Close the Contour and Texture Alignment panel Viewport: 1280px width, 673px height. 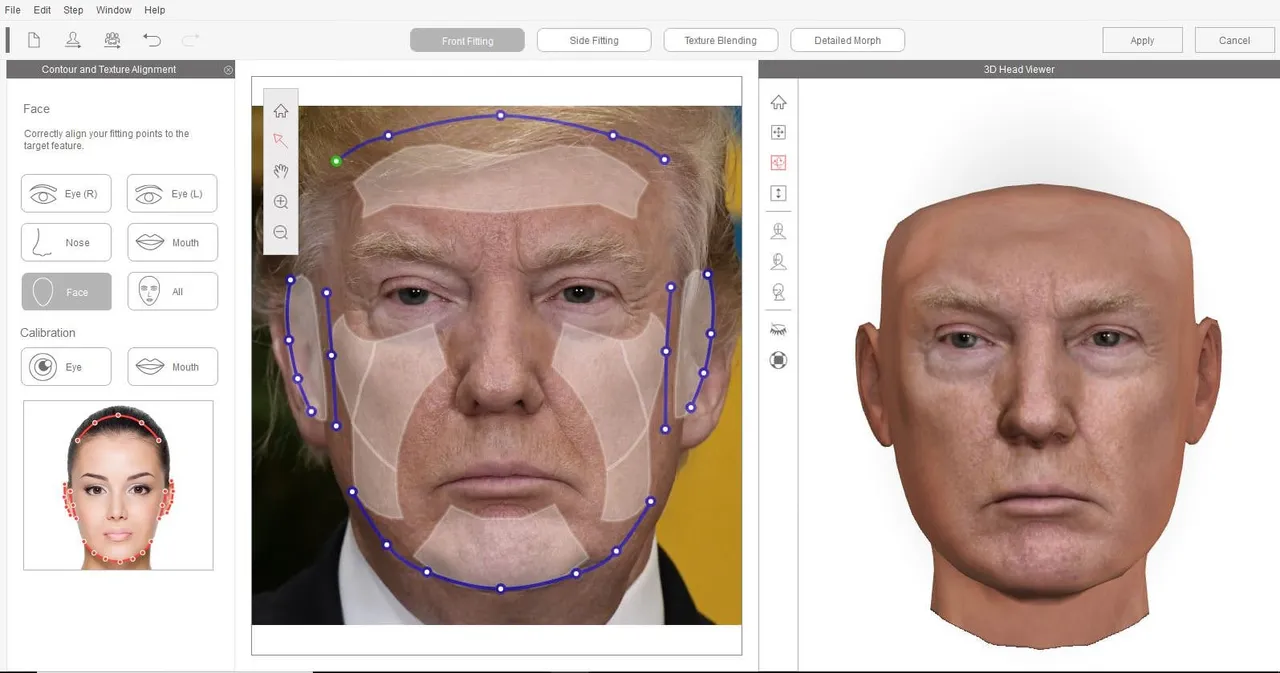pos(228,70)
